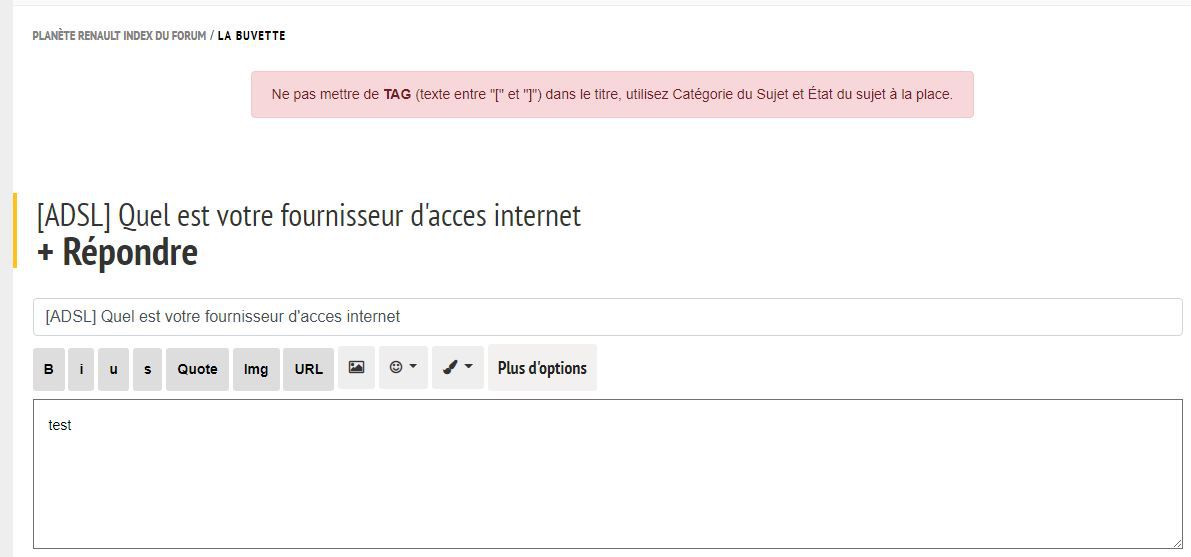Underline text using the u button
The height and width of the screenshot is (557, 1191).
point(113,369)
